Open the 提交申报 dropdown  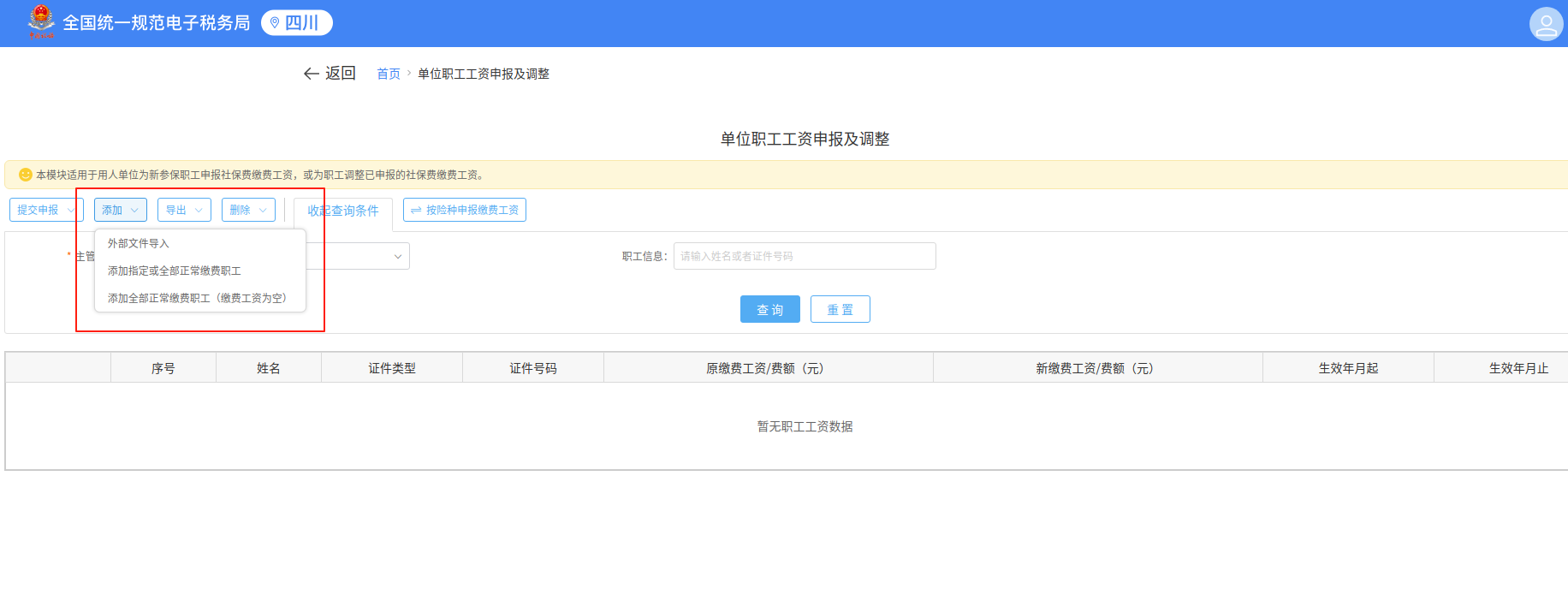click(x=46, y=210)
